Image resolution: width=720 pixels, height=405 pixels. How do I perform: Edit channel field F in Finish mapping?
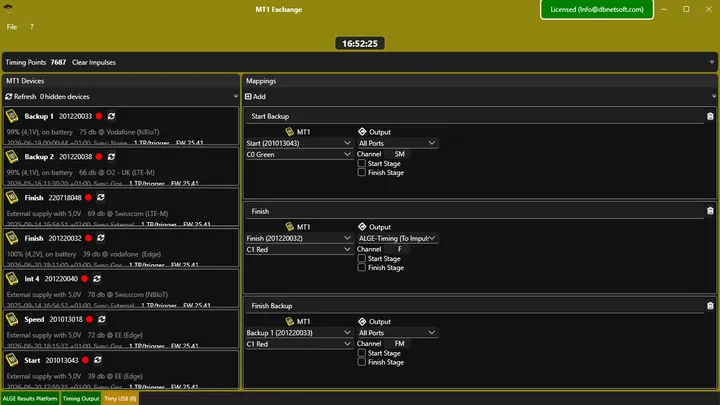399,249
